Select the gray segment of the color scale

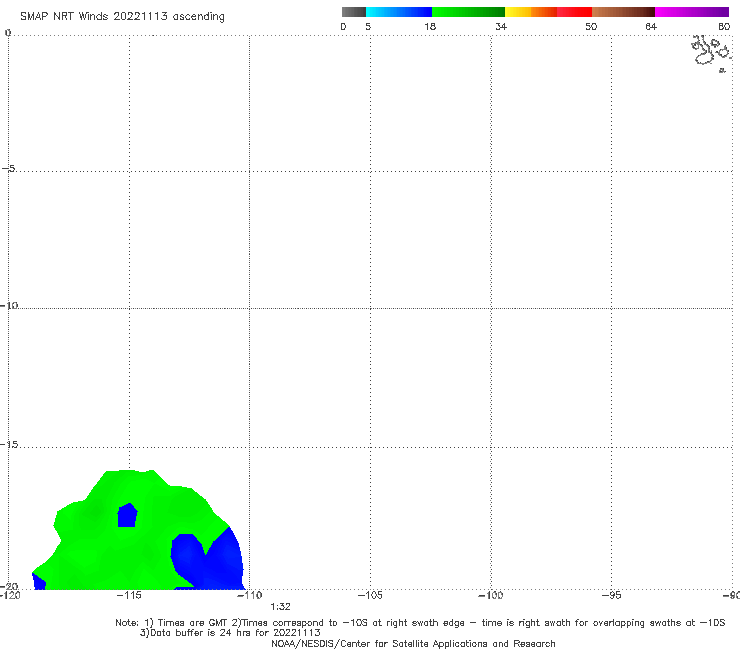(x=353, y=12)
